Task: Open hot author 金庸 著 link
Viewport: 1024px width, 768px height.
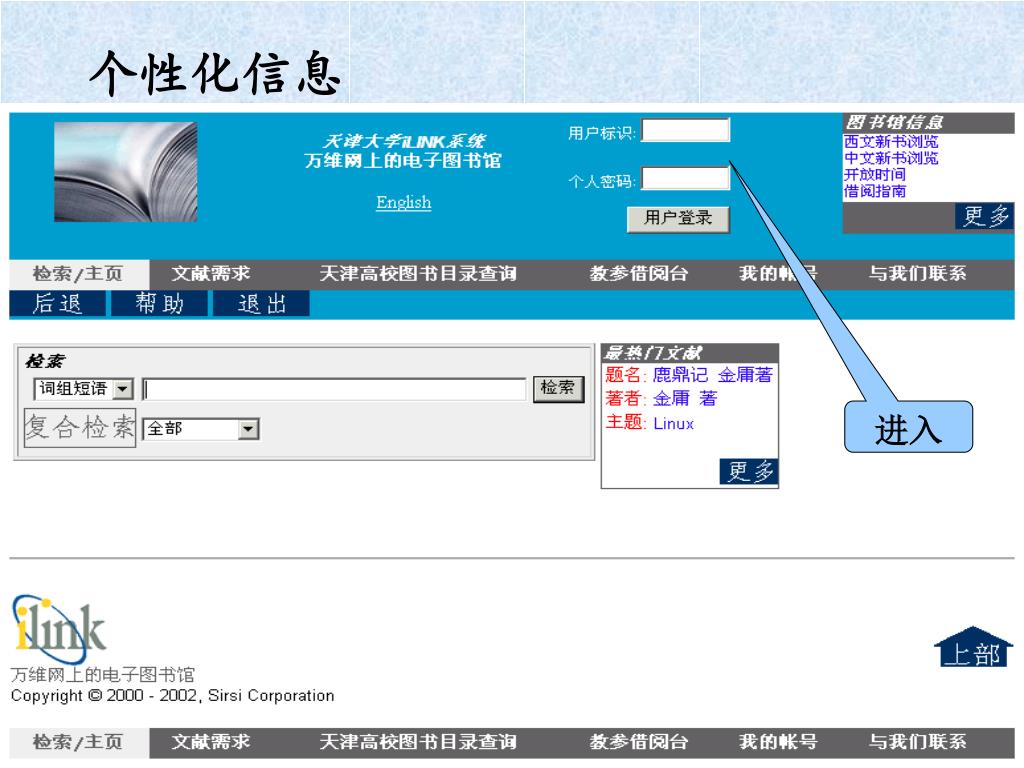Action: tap(685, 398)
